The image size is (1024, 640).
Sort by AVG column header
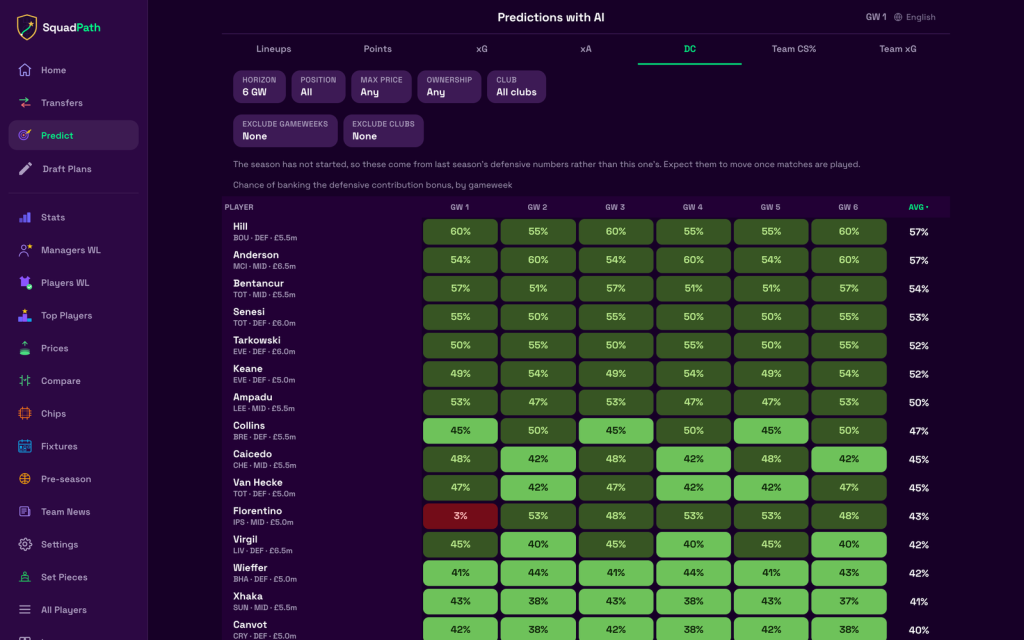point(918,207)
